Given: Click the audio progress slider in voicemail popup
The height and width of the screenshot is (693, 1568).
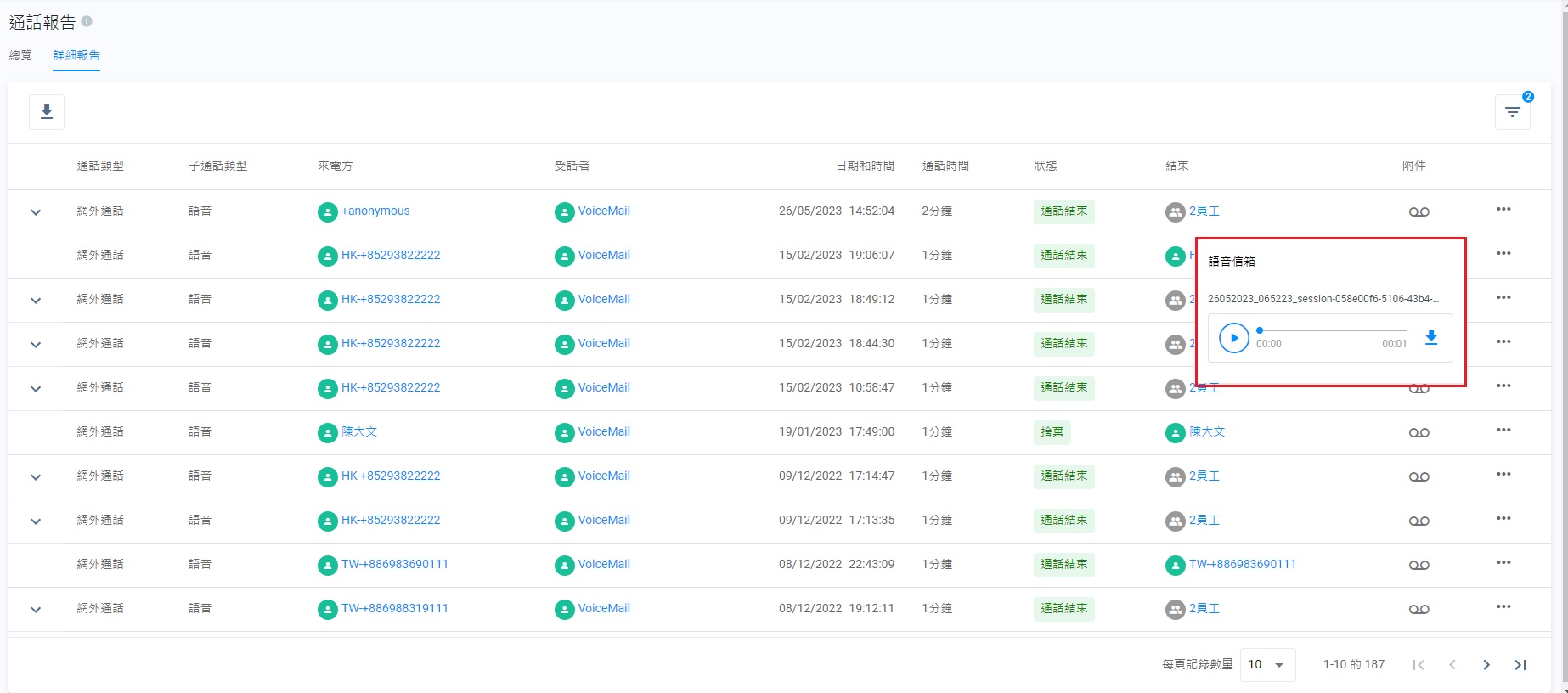Looking at the screenshot, I should pos(1332,330).
